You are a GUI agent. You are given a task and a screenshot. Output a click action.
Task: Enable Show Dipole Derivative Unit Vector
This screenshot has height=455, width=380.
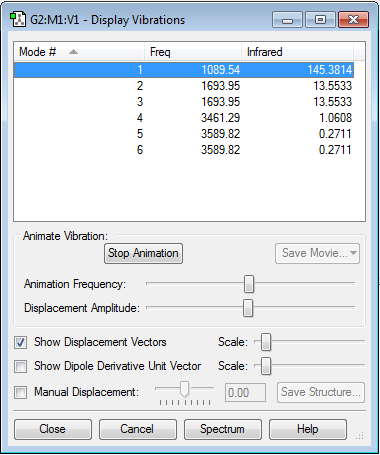(x=21, y=366)
